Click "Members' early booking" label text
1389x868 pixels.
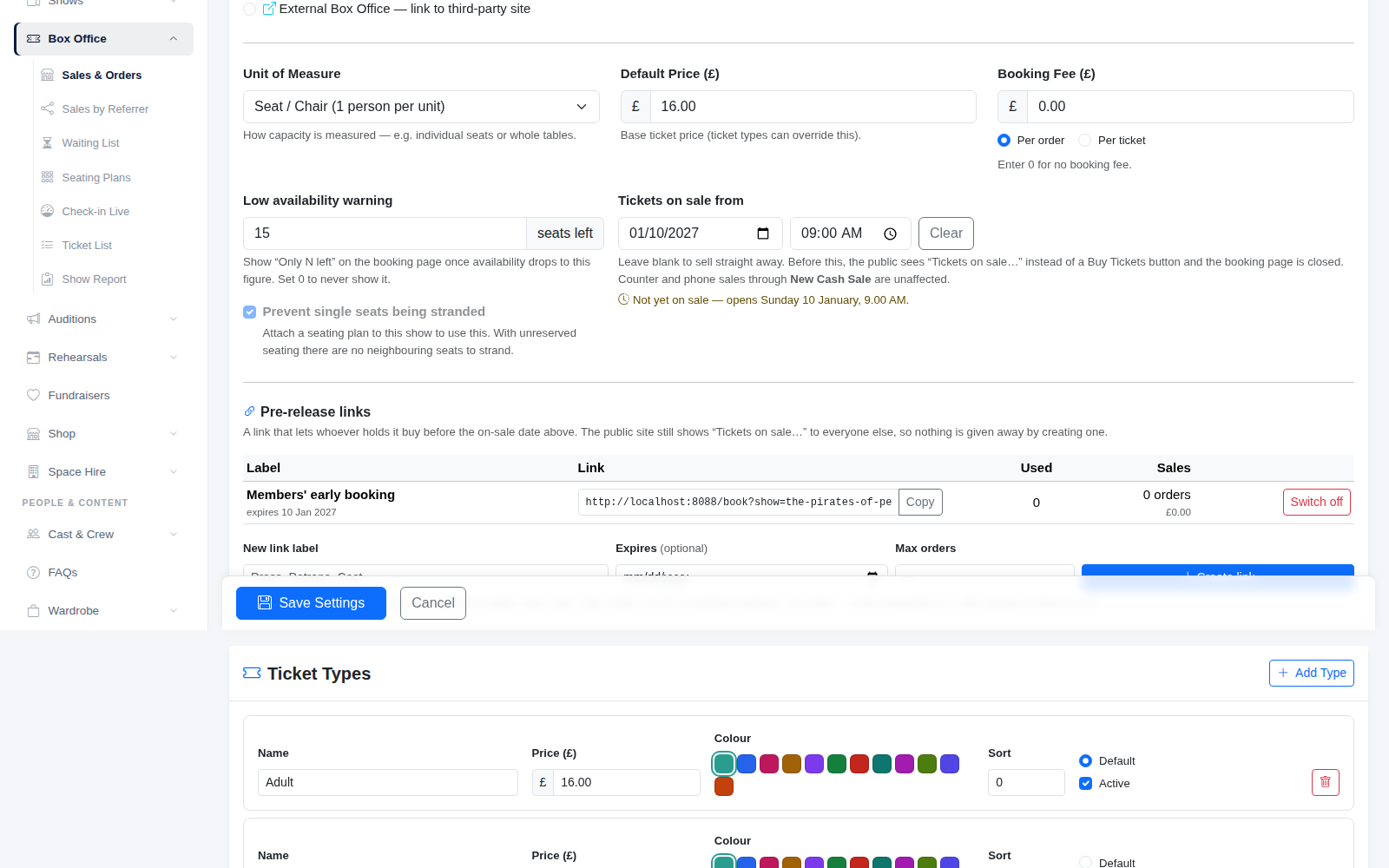tap(320, 495)
